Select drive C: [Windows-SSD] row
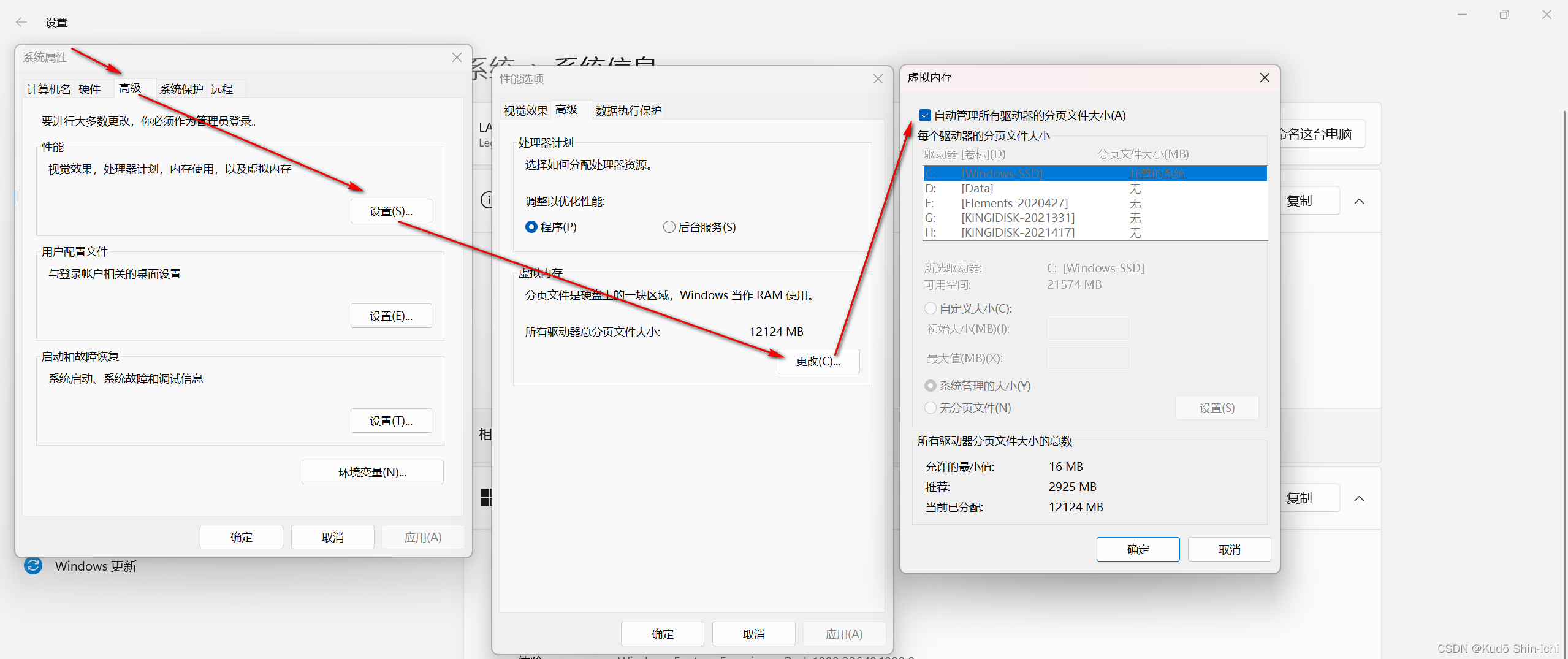The height and width of the screenshot is (659, 1568). (x=1095, y=173)
